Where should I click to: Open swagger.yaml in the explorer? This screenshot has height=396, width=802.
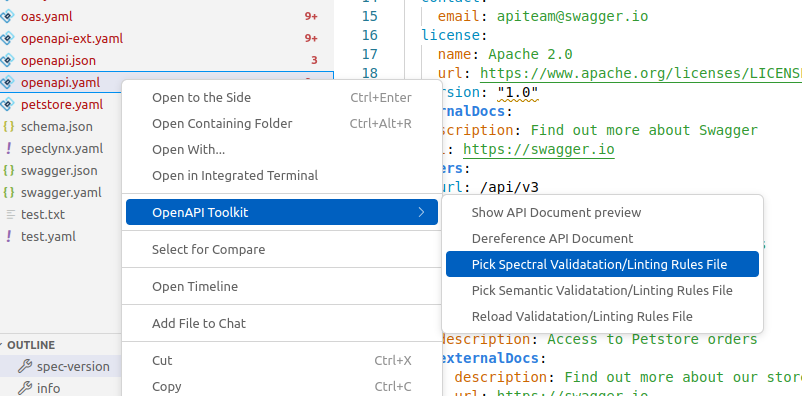pyautogui.click(x=61, y=193)
